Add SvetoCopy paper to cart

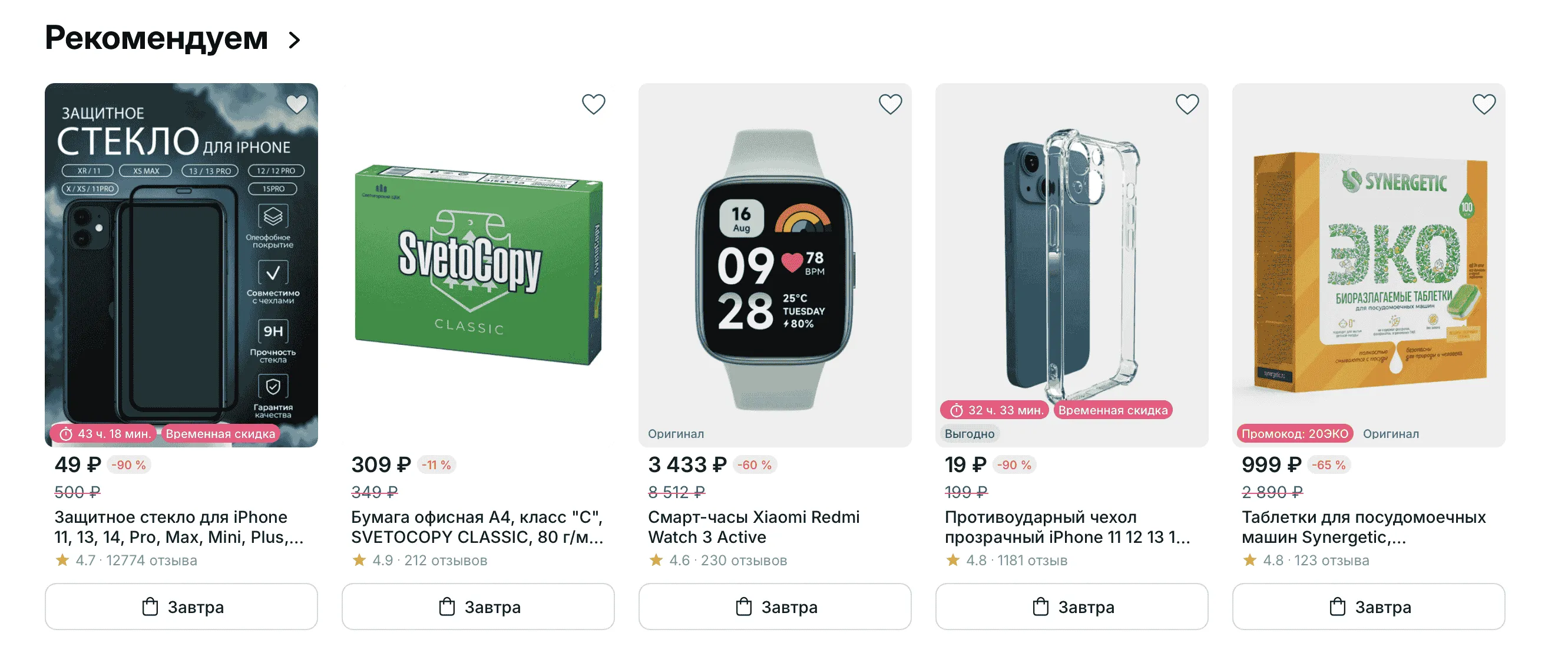478,607
